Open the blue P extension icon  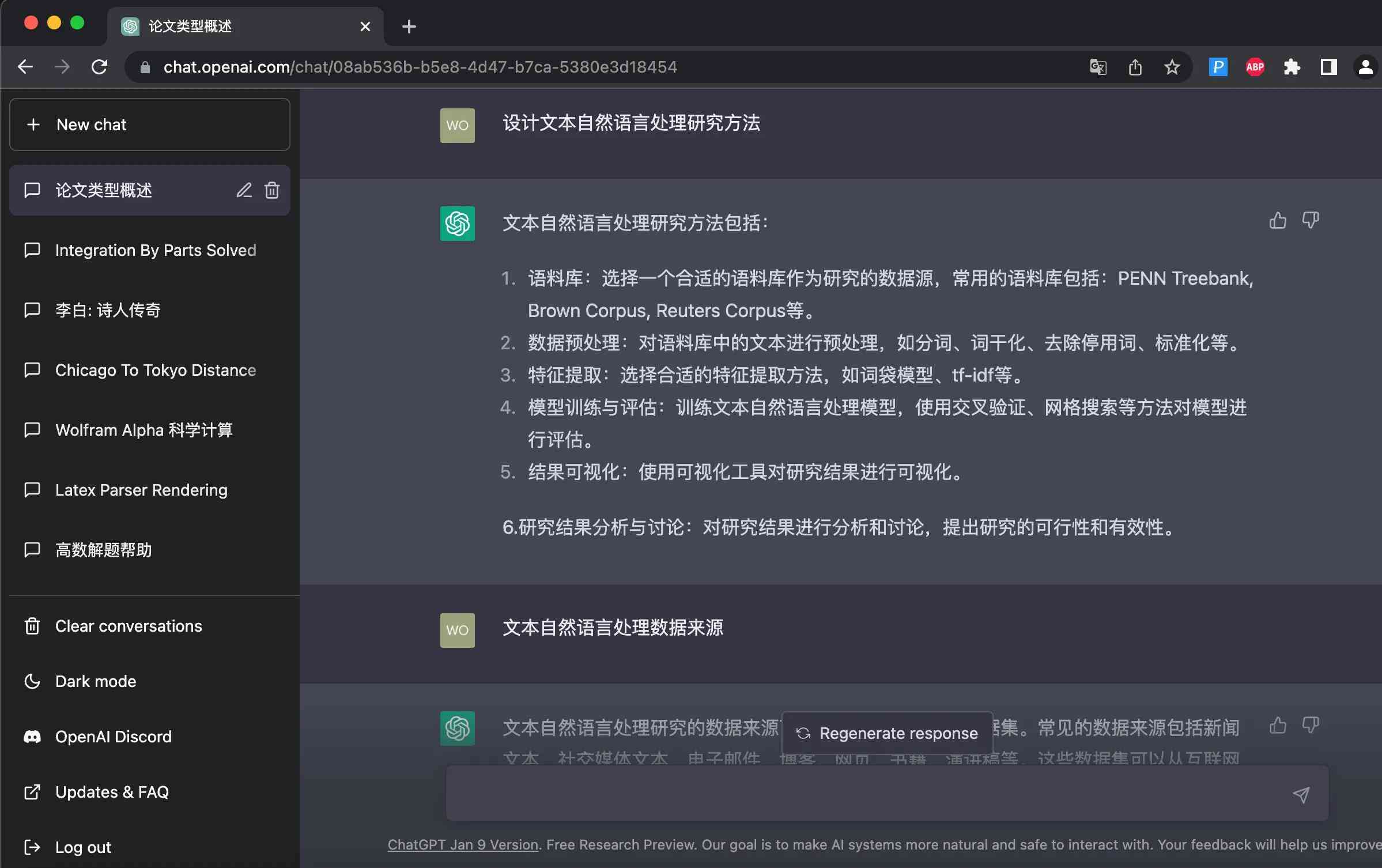coord(1218,67)
